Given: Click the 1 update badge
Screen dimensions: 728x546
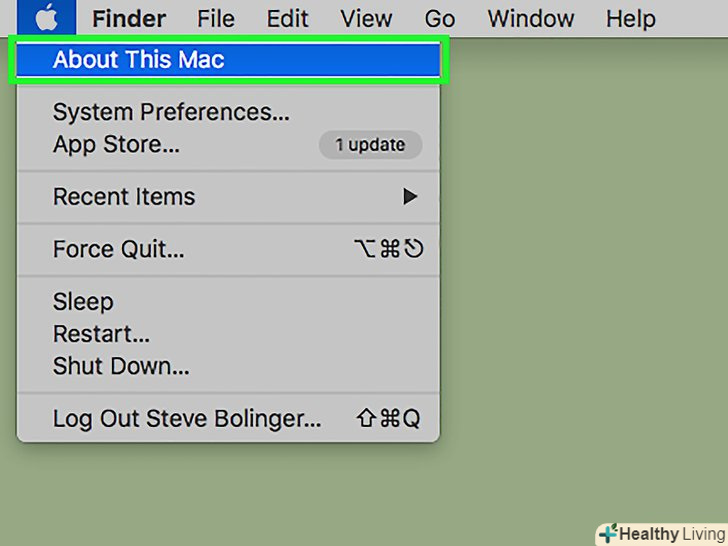Looking at the screenshot, I should click(x=370, y=145).
